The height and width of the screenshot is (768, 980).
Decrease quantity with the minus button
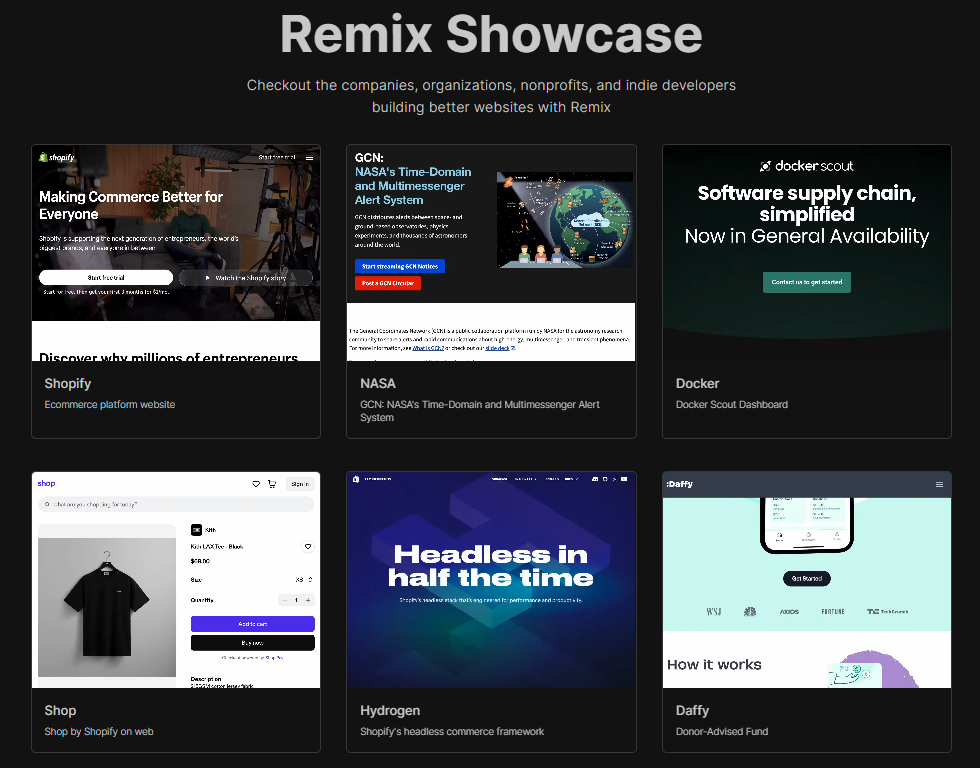pyautogui.click(x=285, y=600)
